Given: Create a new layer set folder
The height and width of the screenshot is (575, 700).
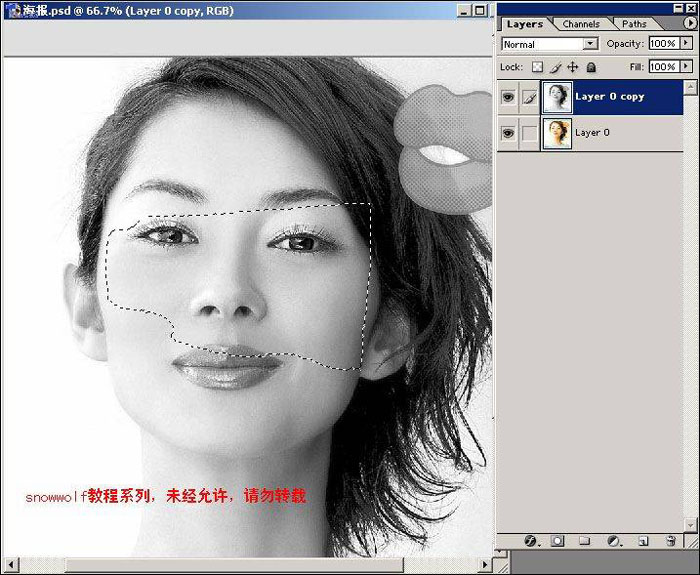Looking at the screenshot, I should (586, 541).
